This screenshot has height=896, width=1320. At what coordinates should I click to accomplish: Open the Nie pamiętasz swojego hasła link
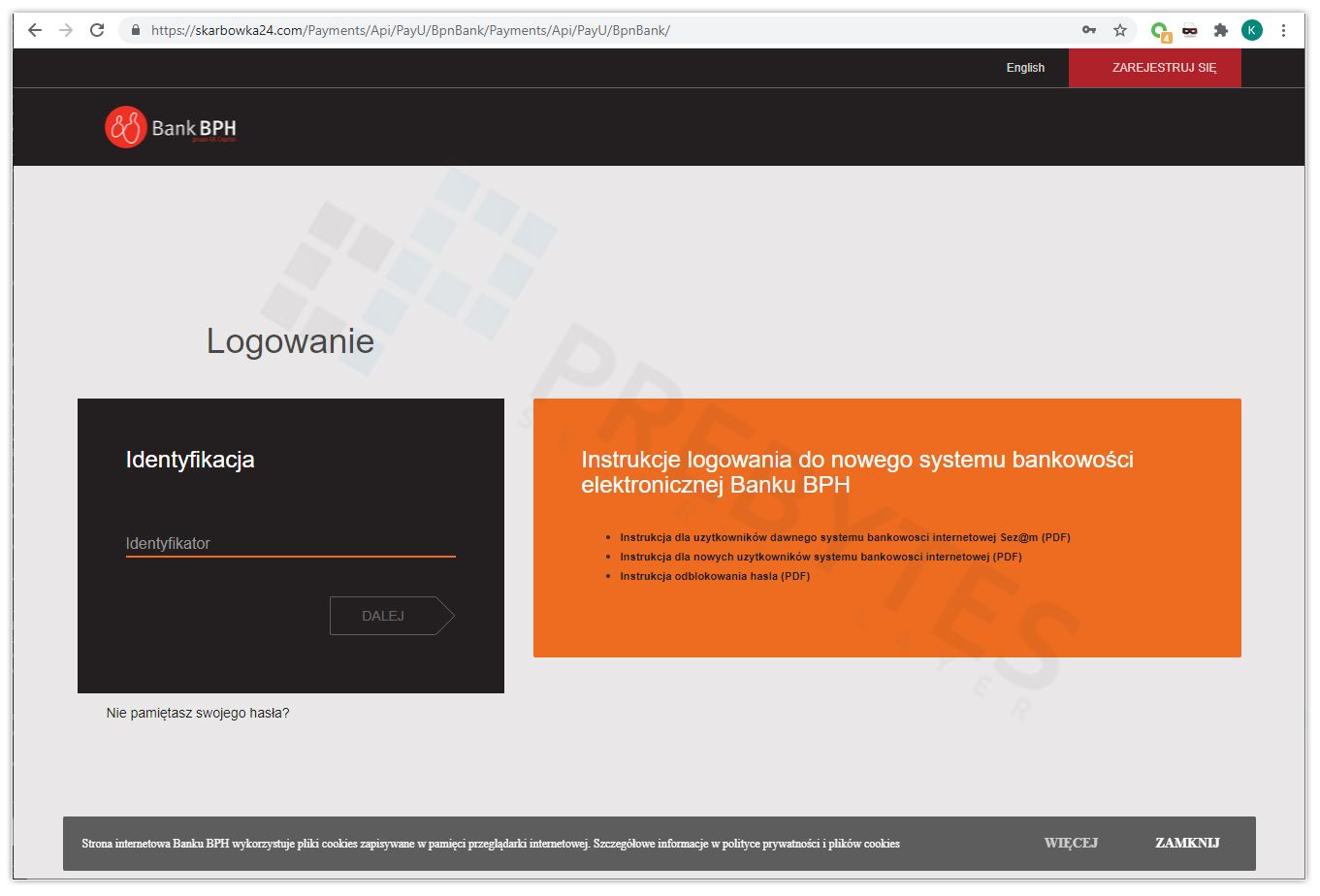click(x=198, y=713)
